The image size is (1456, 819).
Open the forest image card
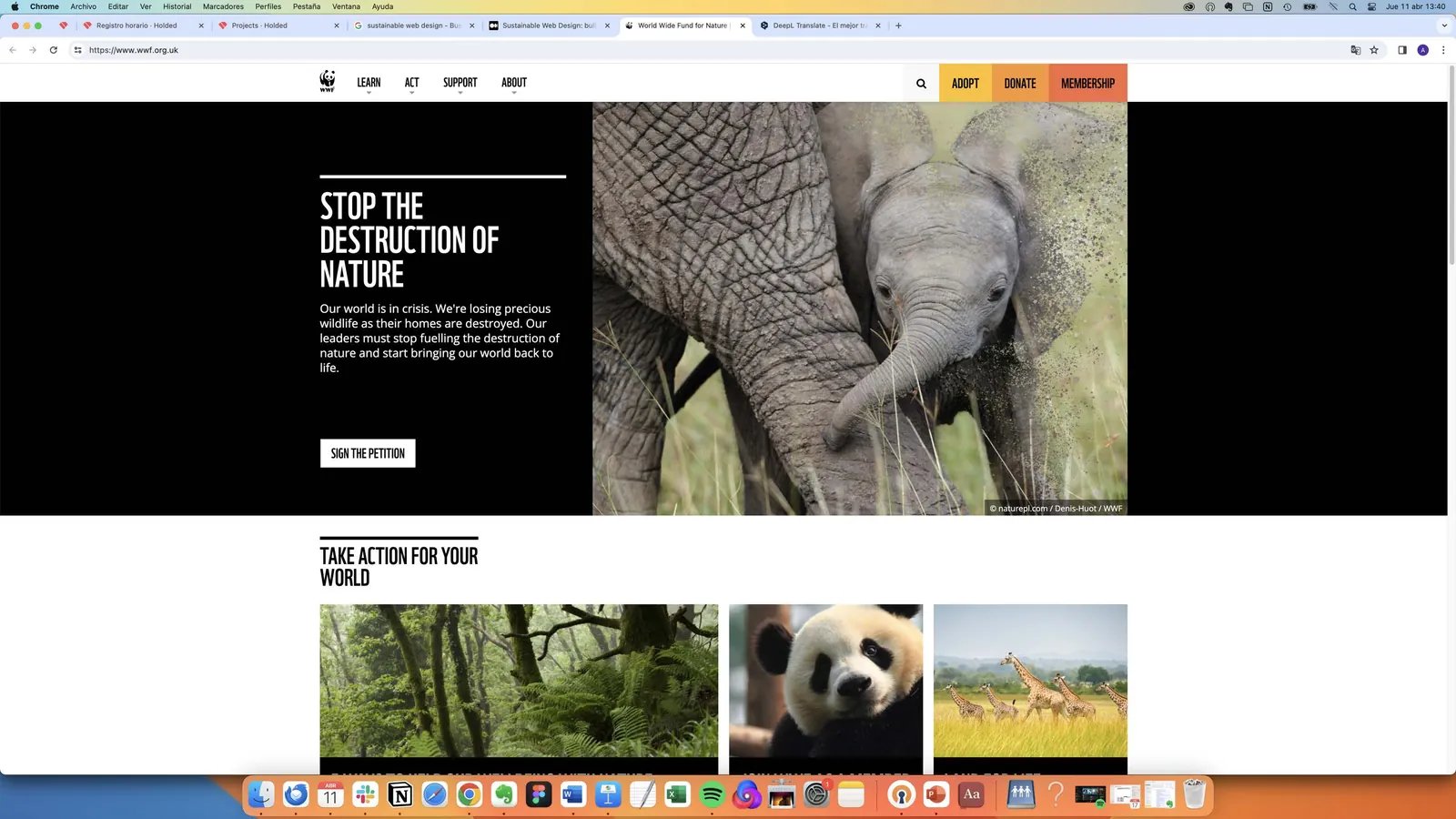519,689
